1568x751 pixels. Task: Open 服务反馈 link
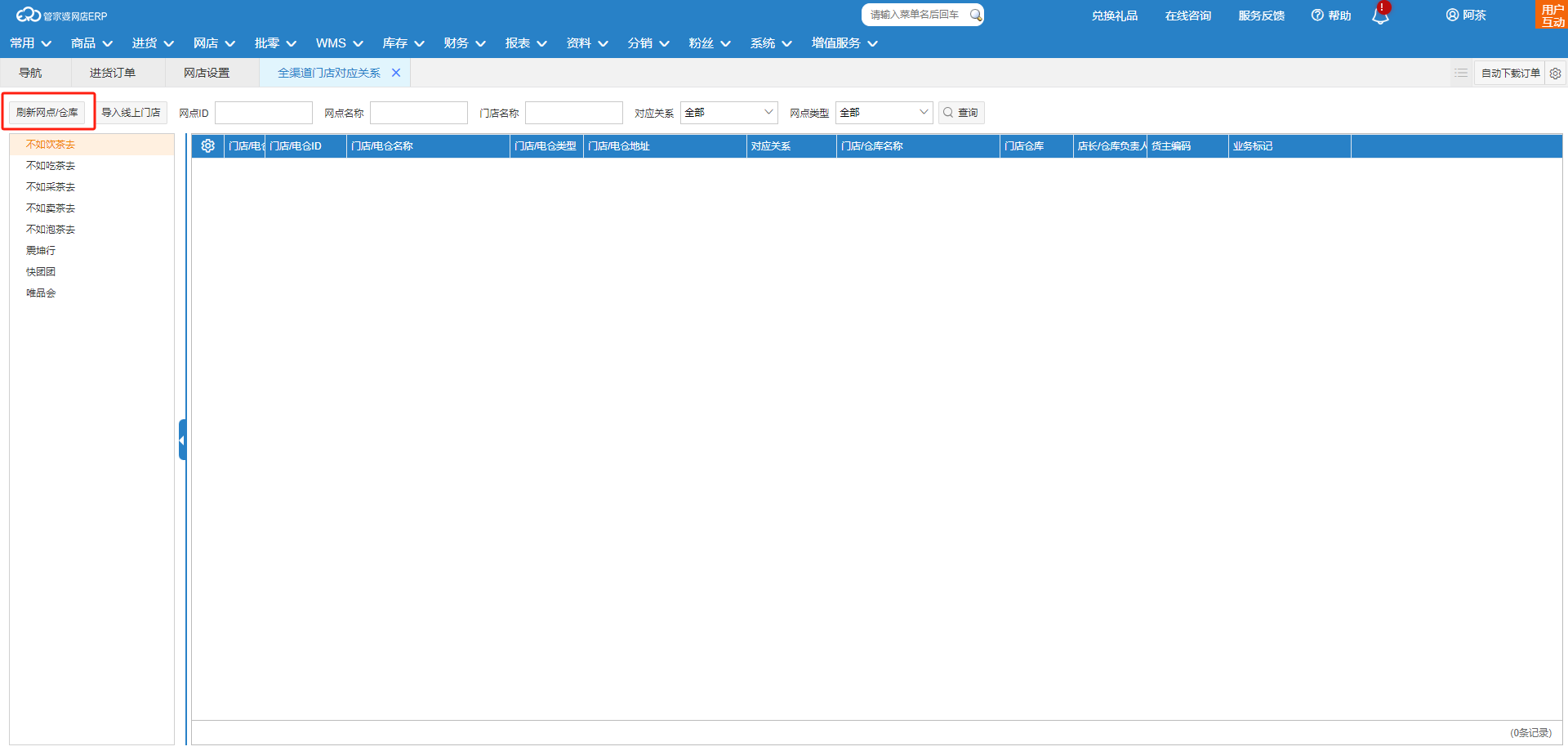tap(1262, 16)
